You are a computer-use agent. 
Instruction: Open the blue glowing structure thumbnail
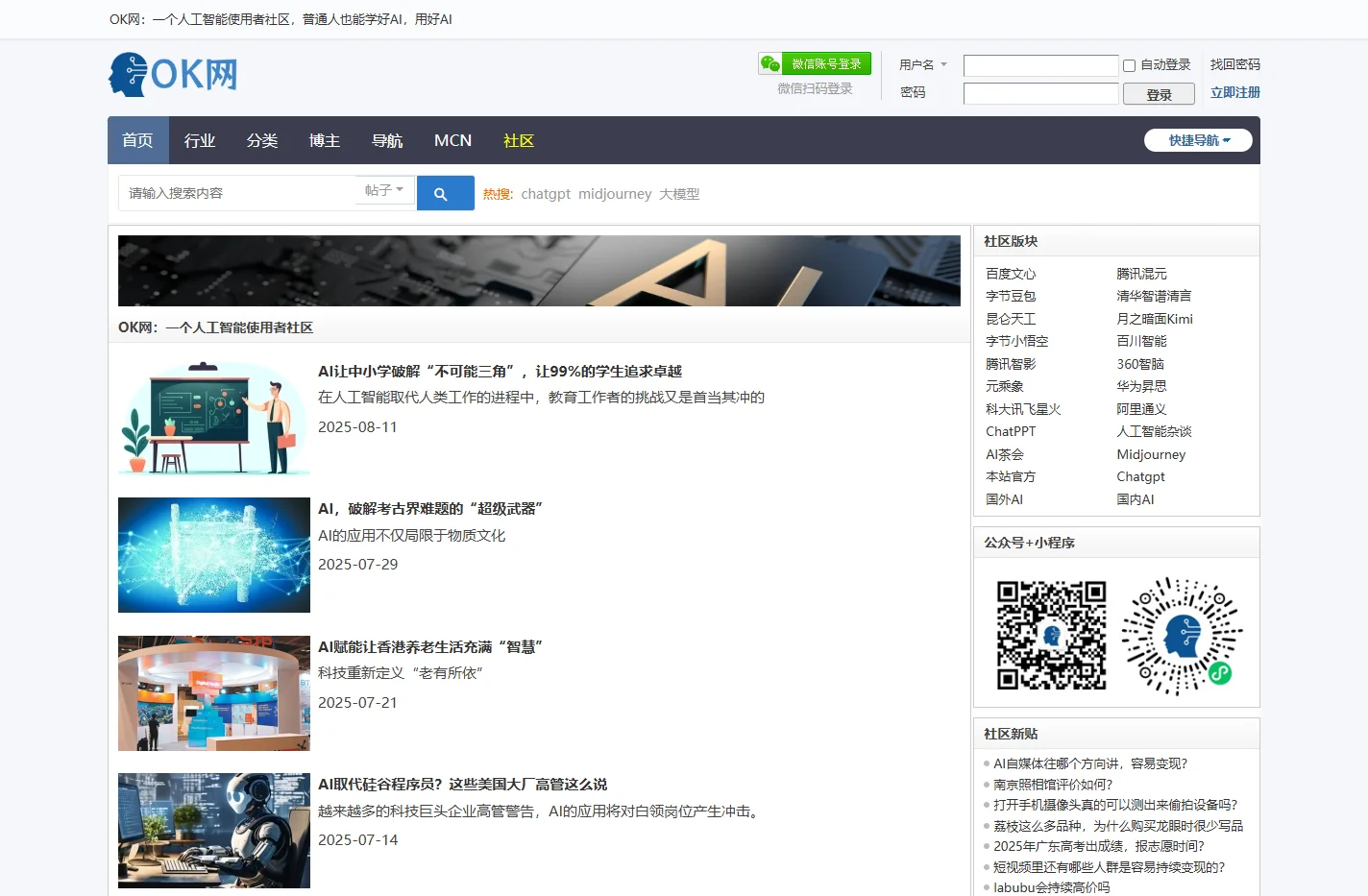pyautogui.click(x=214, y=555)
